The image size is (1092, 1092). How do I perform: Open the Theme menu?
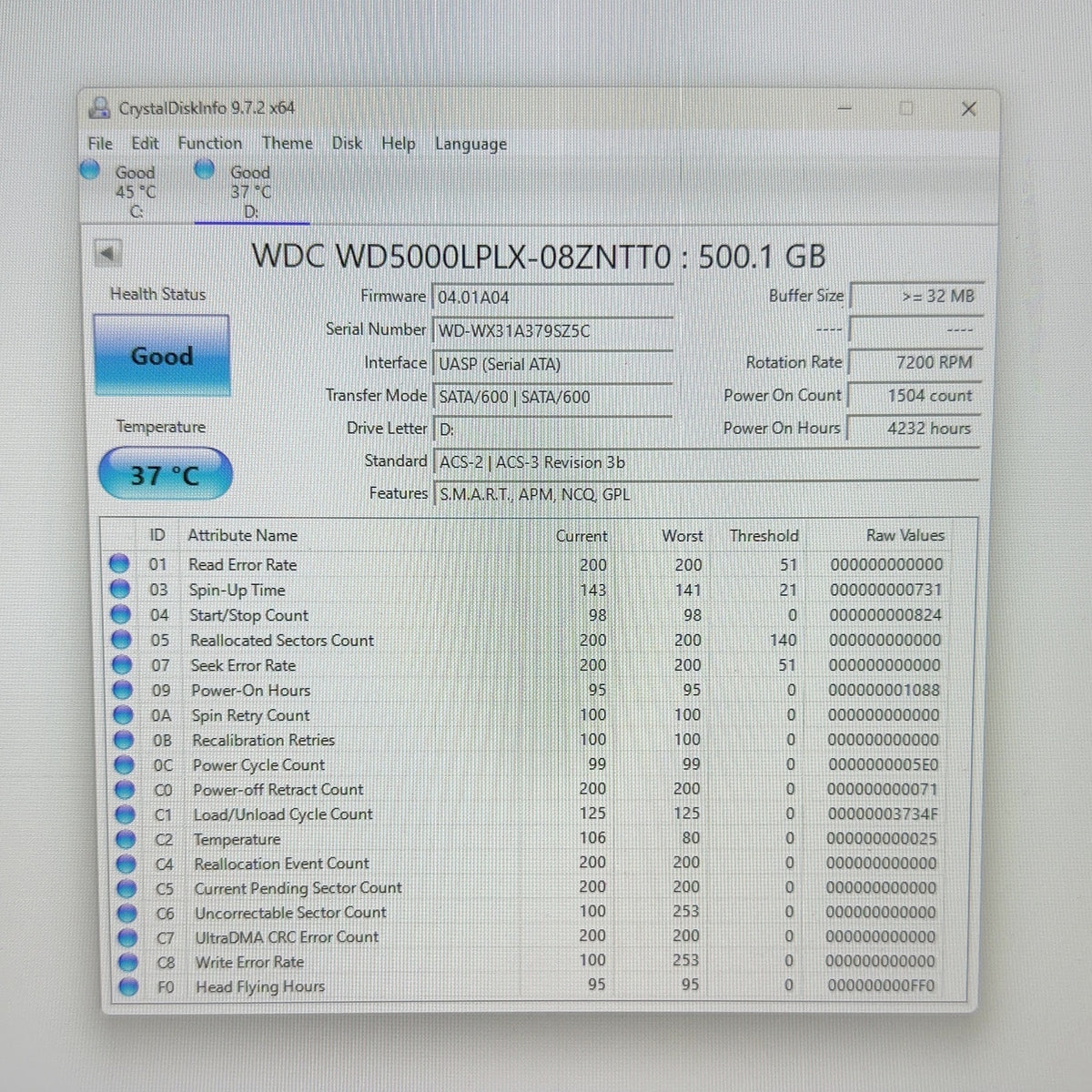tap(288, 143)
